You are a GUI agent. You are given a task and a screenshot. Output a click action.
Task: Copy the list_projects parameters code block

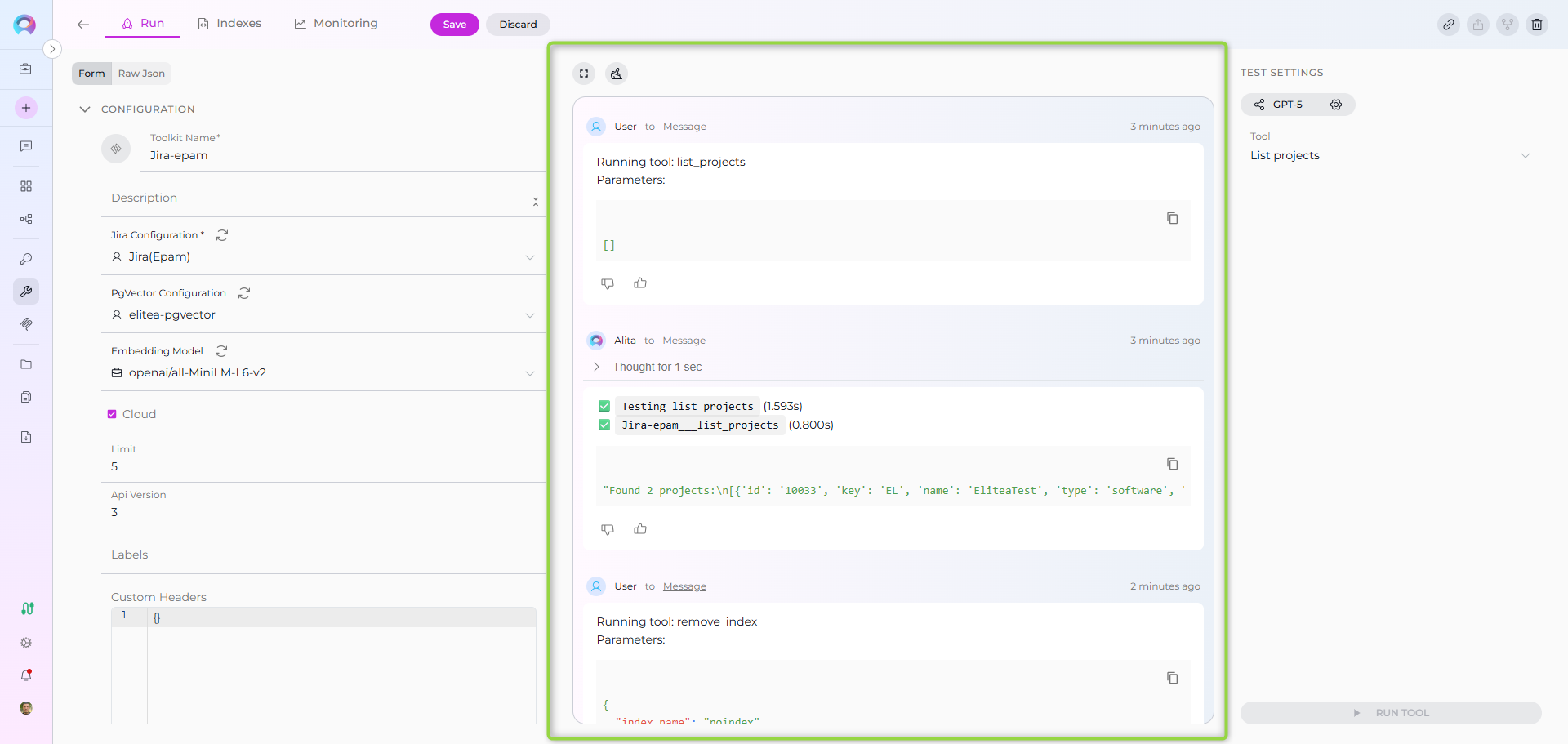(1172, 218)
